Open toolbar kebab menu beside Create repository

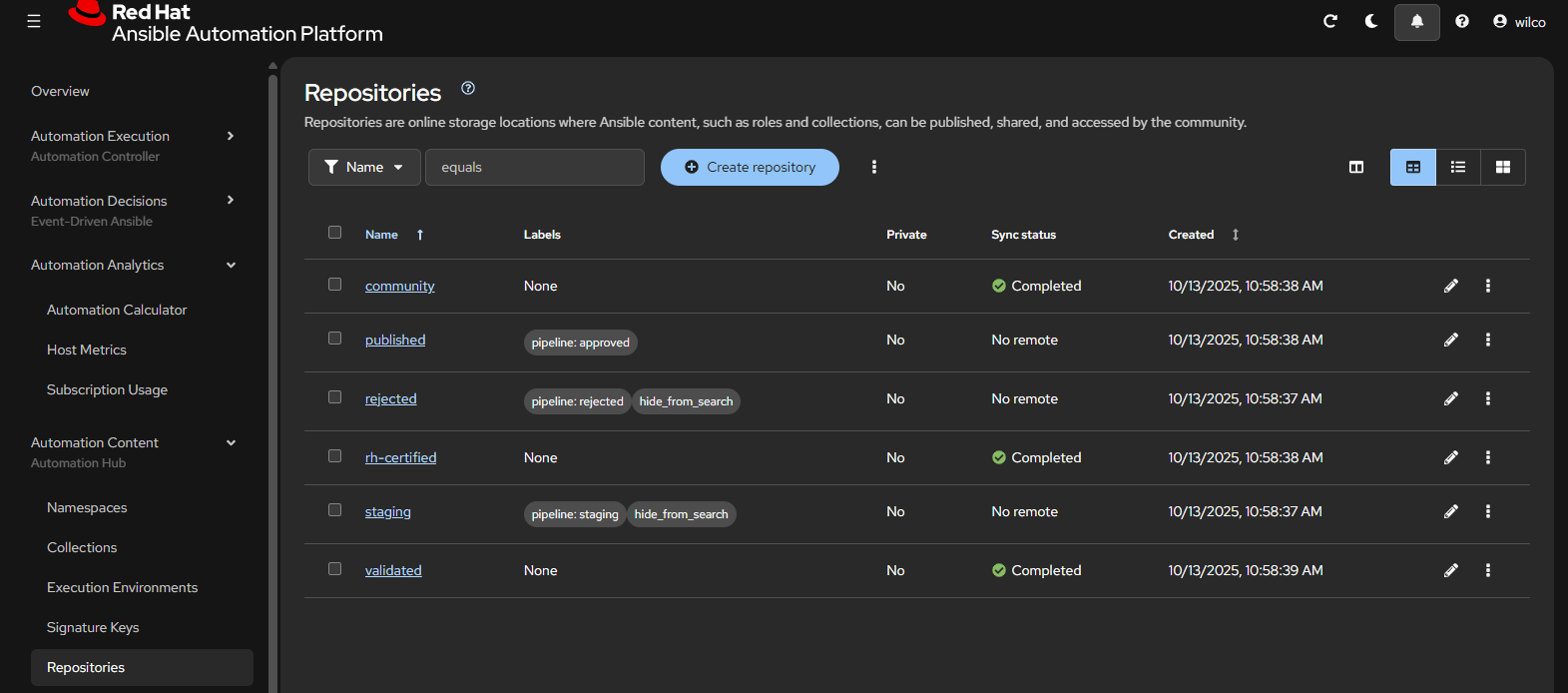point(874,167)
